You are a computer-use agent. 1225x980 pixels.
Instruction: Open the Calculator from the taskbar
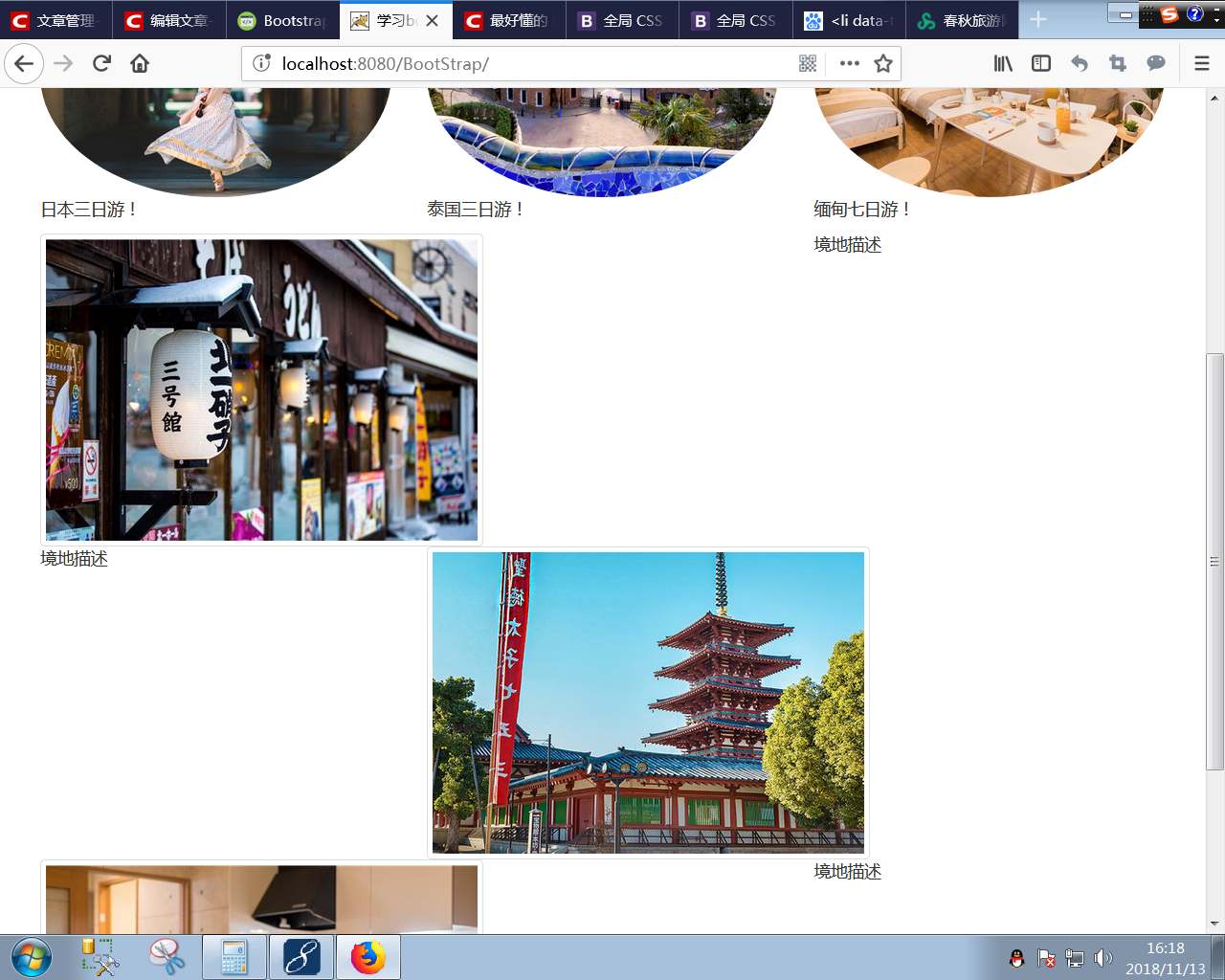tap(234, 957)
